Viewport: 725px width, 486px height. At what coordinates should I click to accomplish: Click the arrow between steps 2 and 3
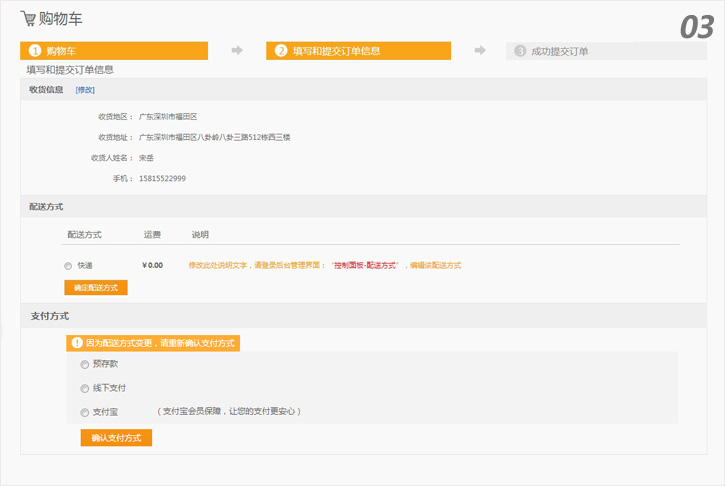point(480,50)
